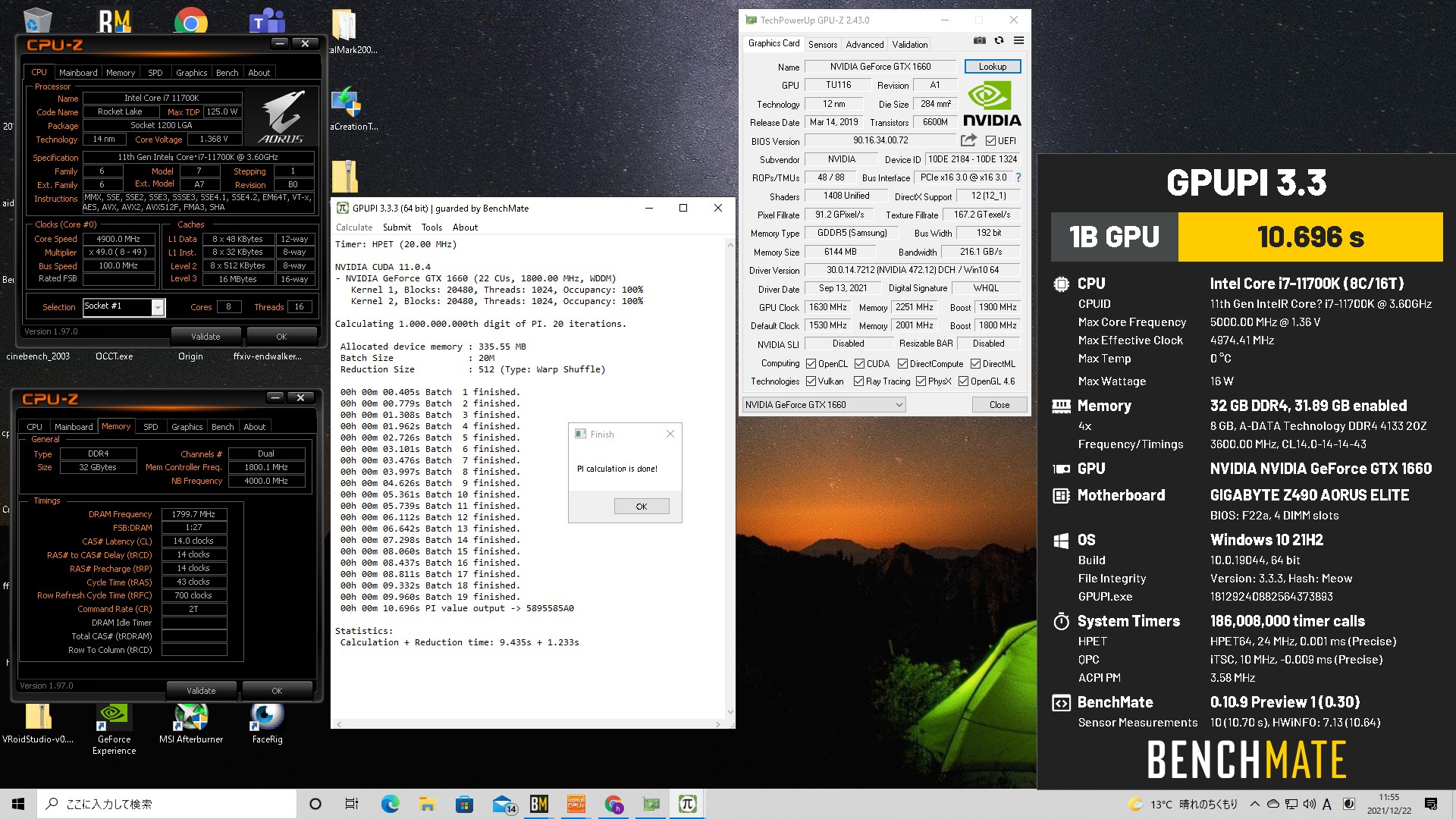1456x819 pixels.
Task: Toggle the CUDA checkbox
Action: coord(859,364)
